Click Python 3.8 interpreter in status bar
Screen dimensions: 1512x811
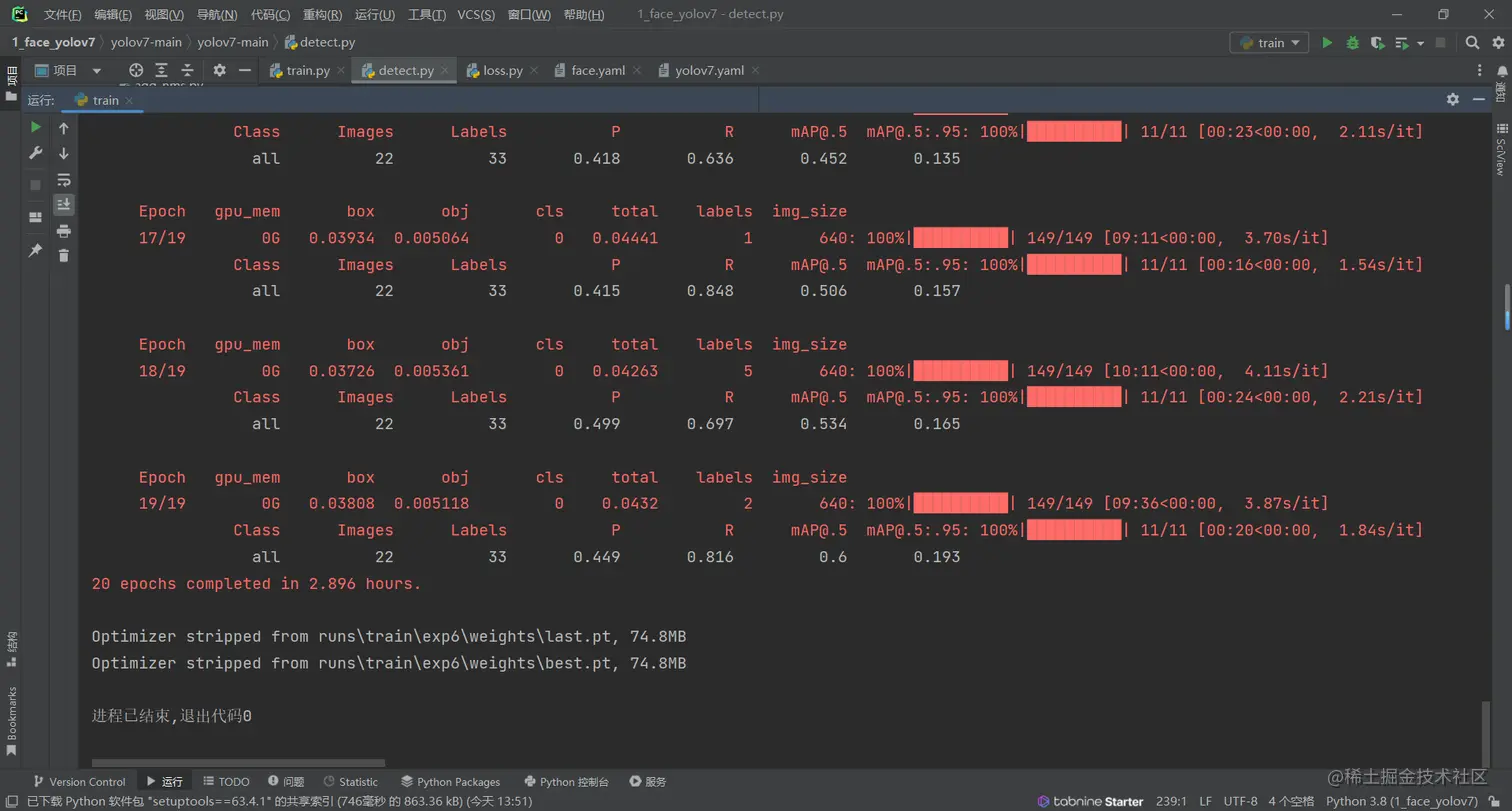coord(1402,801)
